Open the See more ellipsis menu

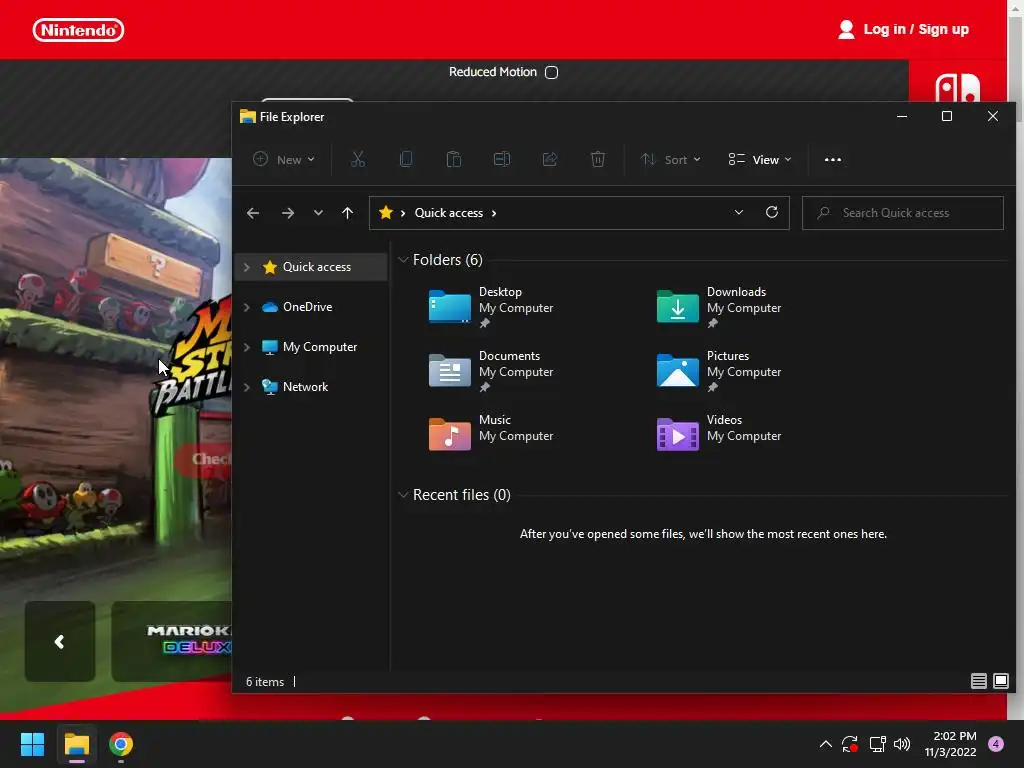[x=833, y=159]
